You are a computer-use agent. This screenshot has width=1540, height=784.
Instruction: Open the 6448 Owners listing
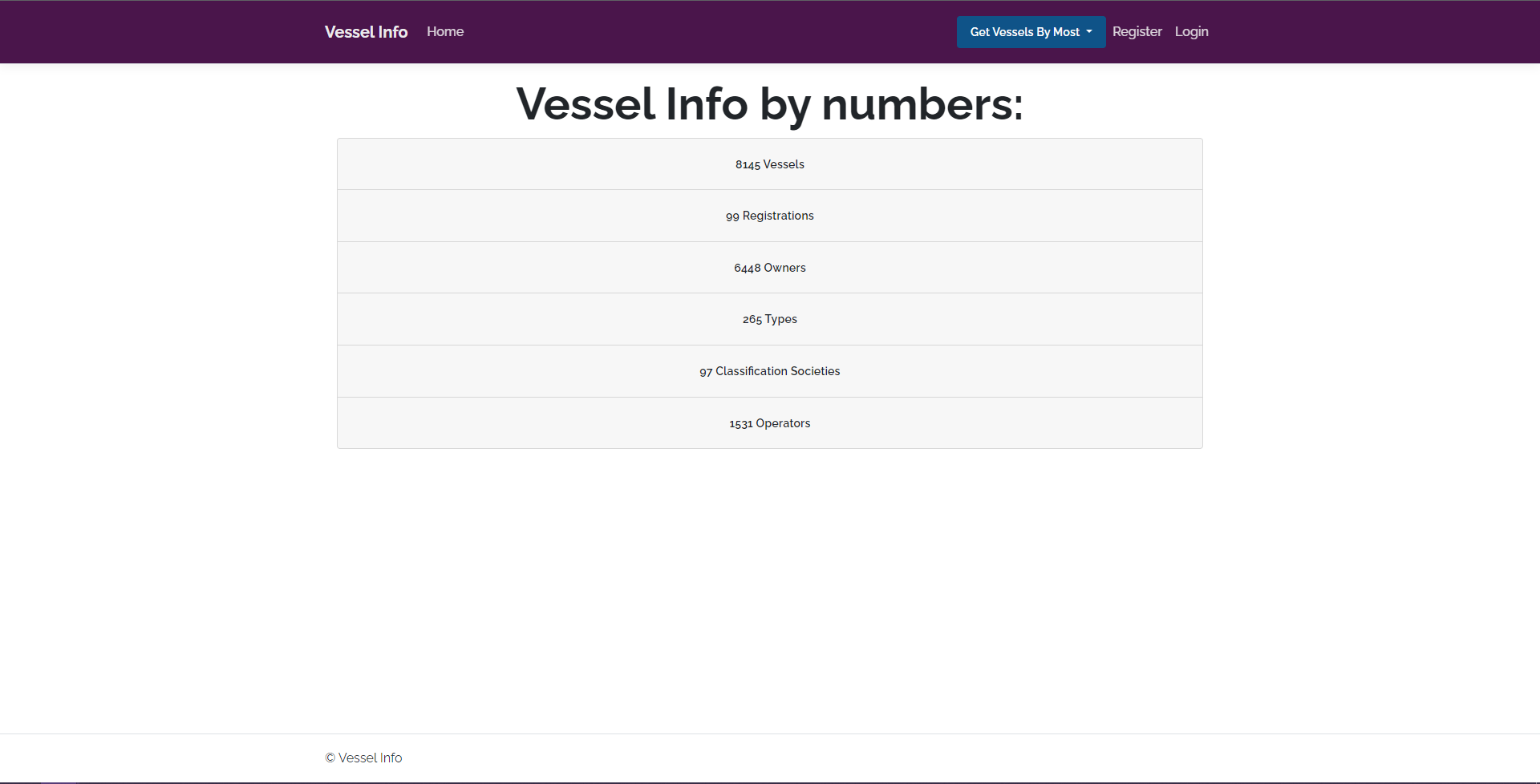pos(770,267)
